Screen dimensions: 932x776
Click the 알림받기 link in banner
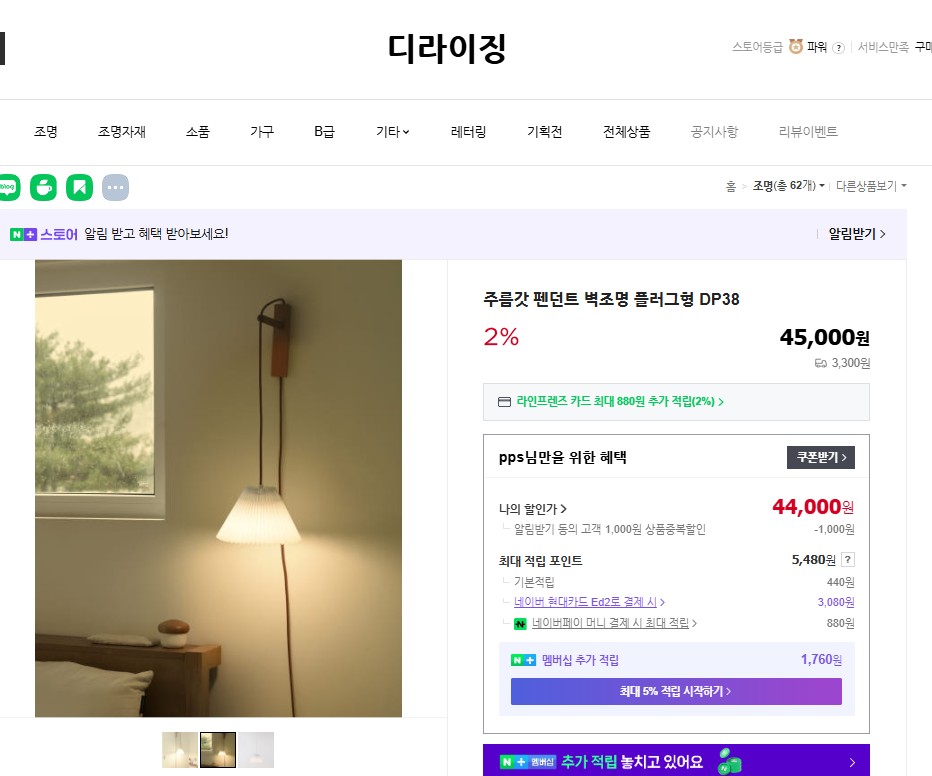pyautogui.click(x=857, y=234)
